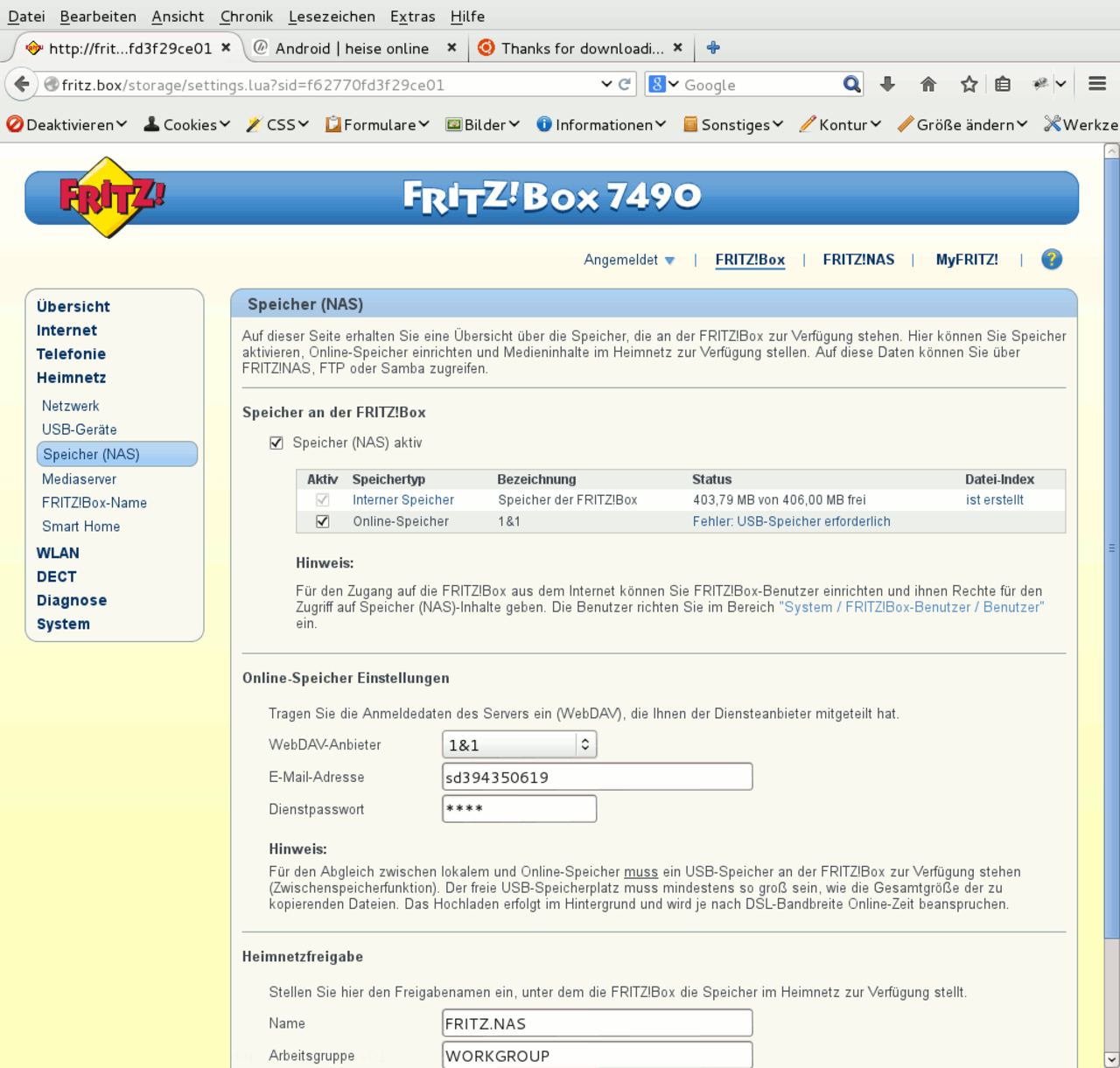Open the Angemeldet dropdown
Screen dimensions: 1120x1068
pos(629,260)
